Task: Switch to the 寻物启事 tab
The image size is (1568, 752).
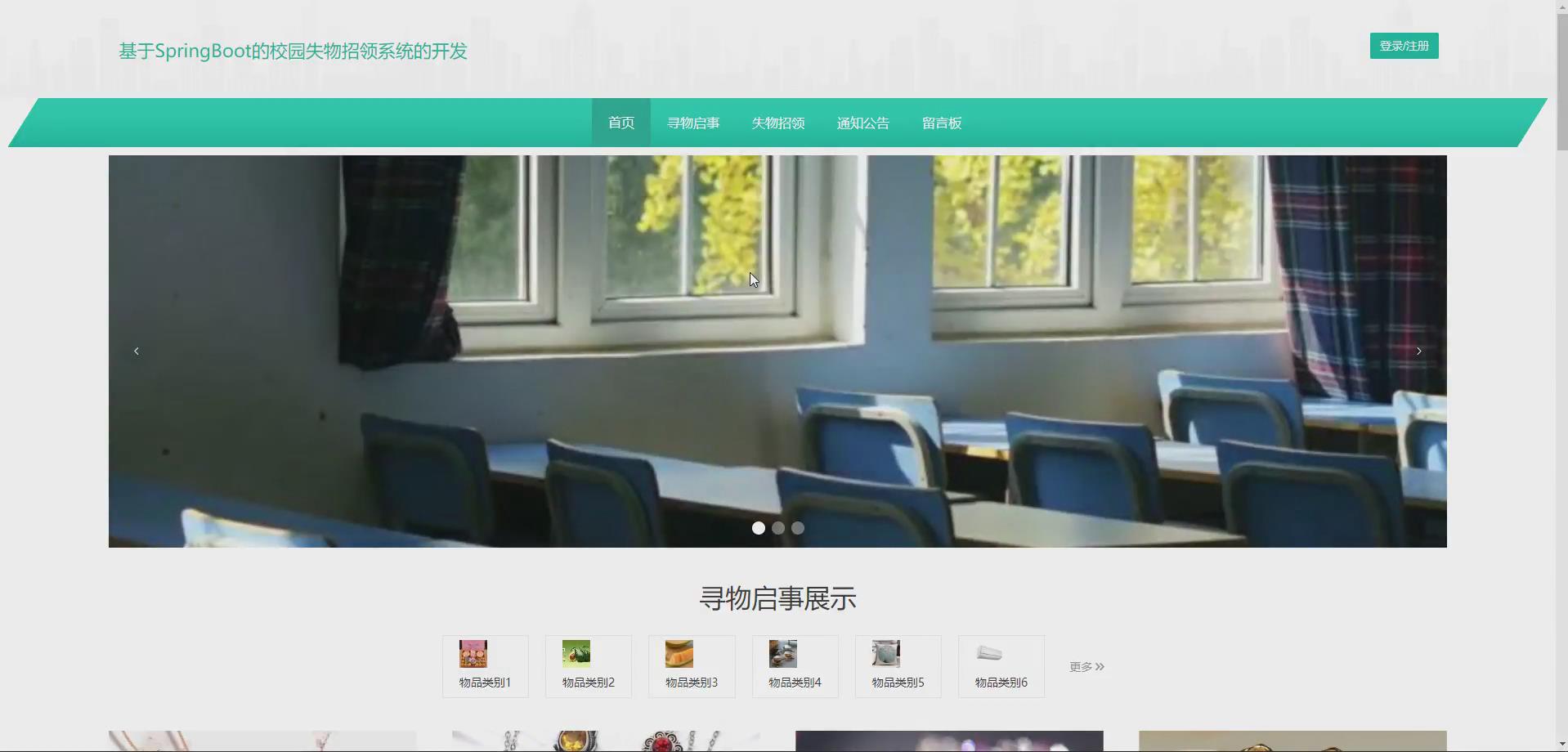Action: pos(692,123)
